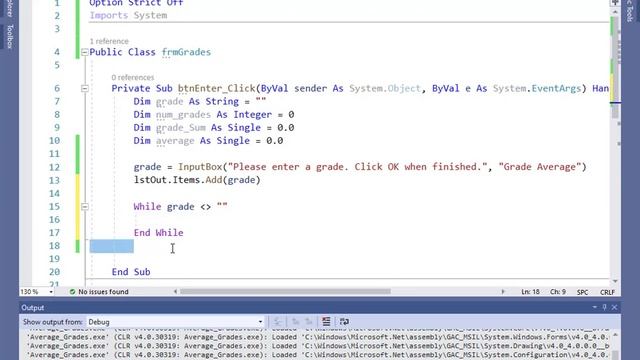Toggle word wrap in the Output panel
The width and height of the screenshot is (640, 360).
click(x=344, y=322)
